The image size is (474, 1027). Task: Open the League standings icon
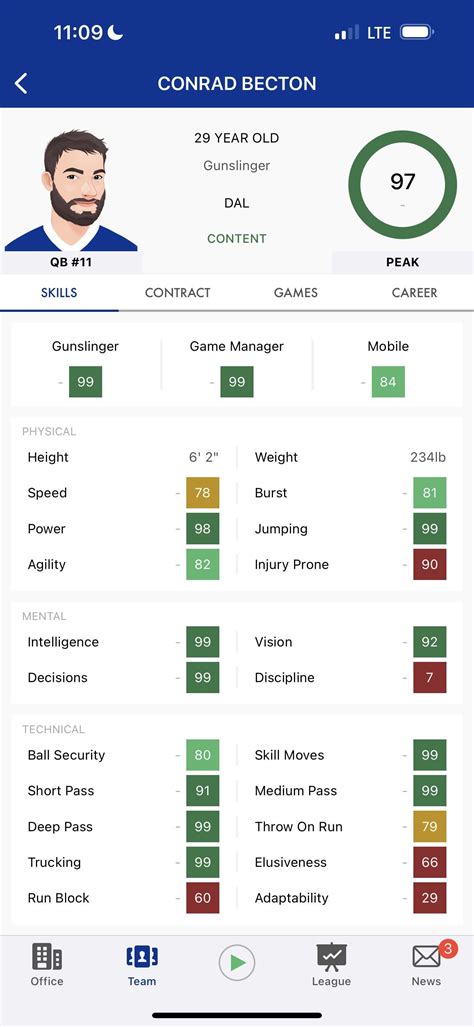click(x=331, y=965)
